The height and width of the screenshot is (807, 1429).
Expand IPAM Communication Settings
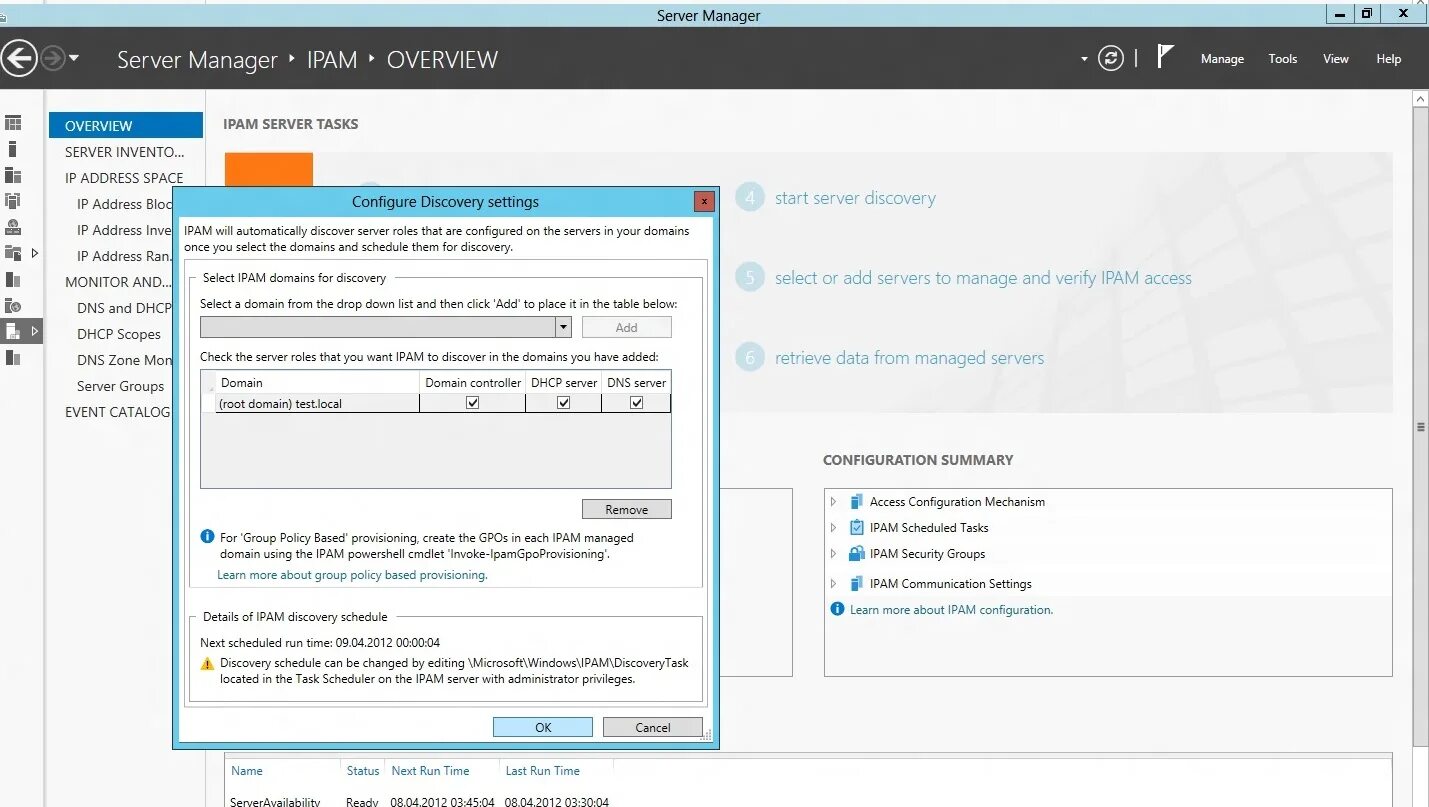click(x=834, y=584)
